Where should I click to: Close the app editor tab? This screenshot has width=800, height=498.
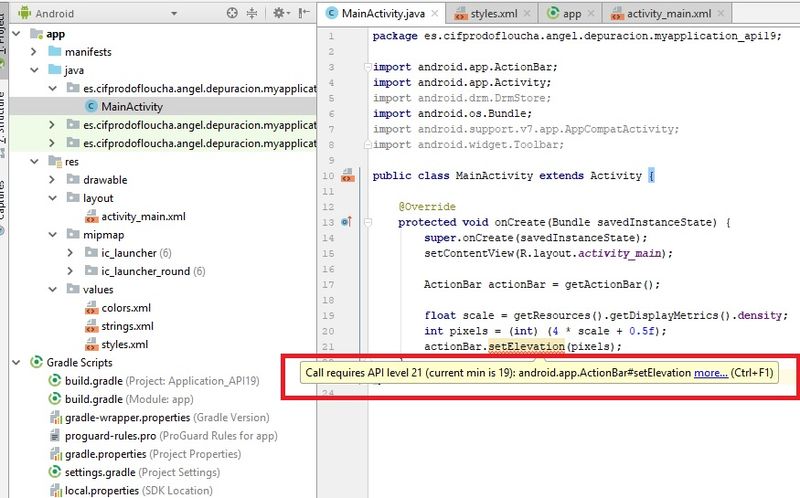click(x=591, y=14)
